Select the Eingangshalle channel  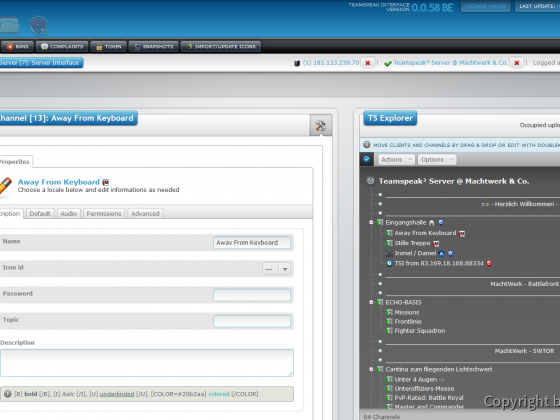coord(406,222)
